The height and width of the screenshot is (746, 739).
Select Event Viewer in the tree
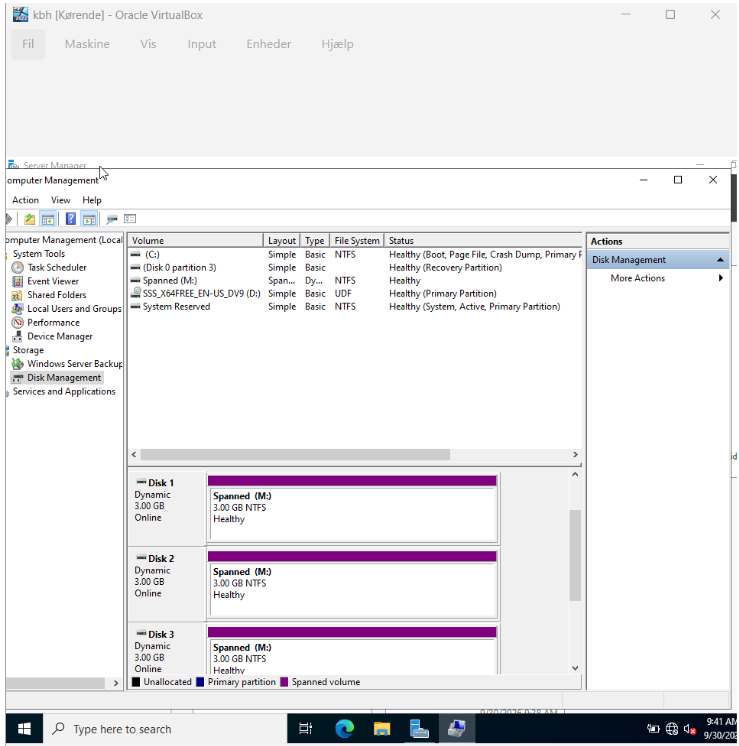53,281
